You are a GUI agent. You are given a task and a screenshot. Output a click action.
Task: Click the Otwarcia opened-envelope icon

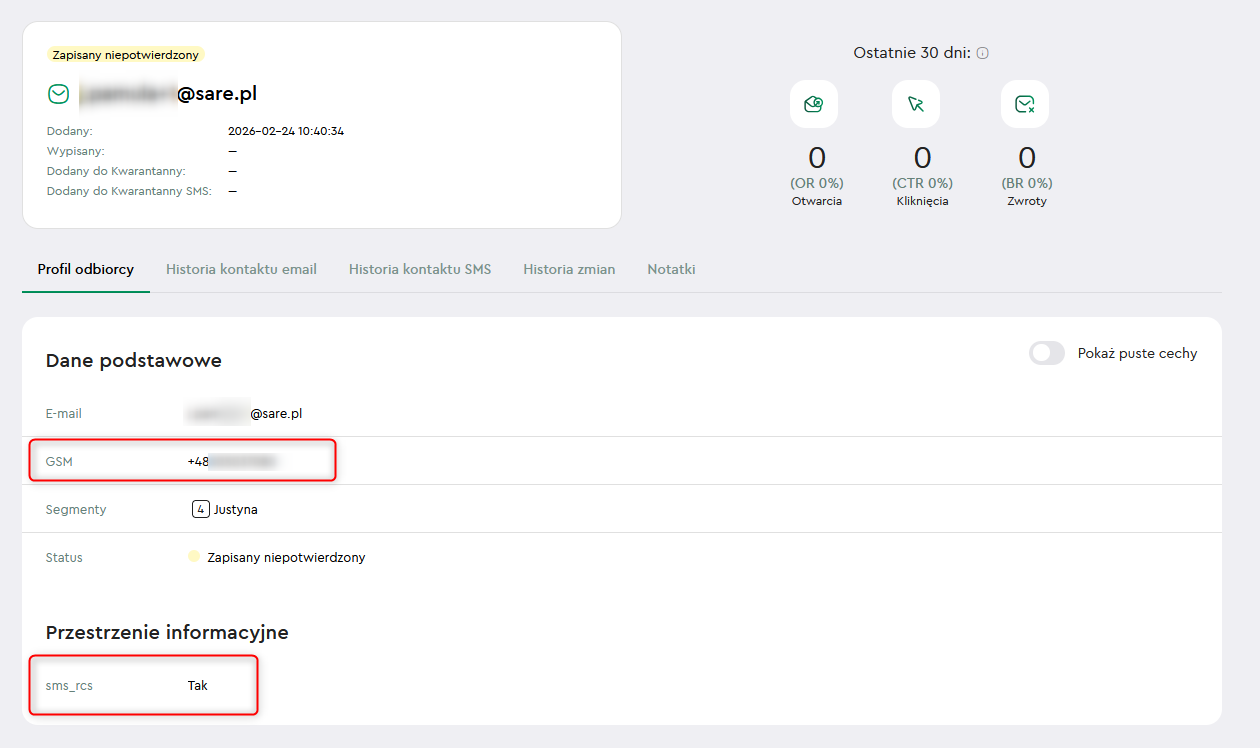pyautogui.click(x=814, y=104)
